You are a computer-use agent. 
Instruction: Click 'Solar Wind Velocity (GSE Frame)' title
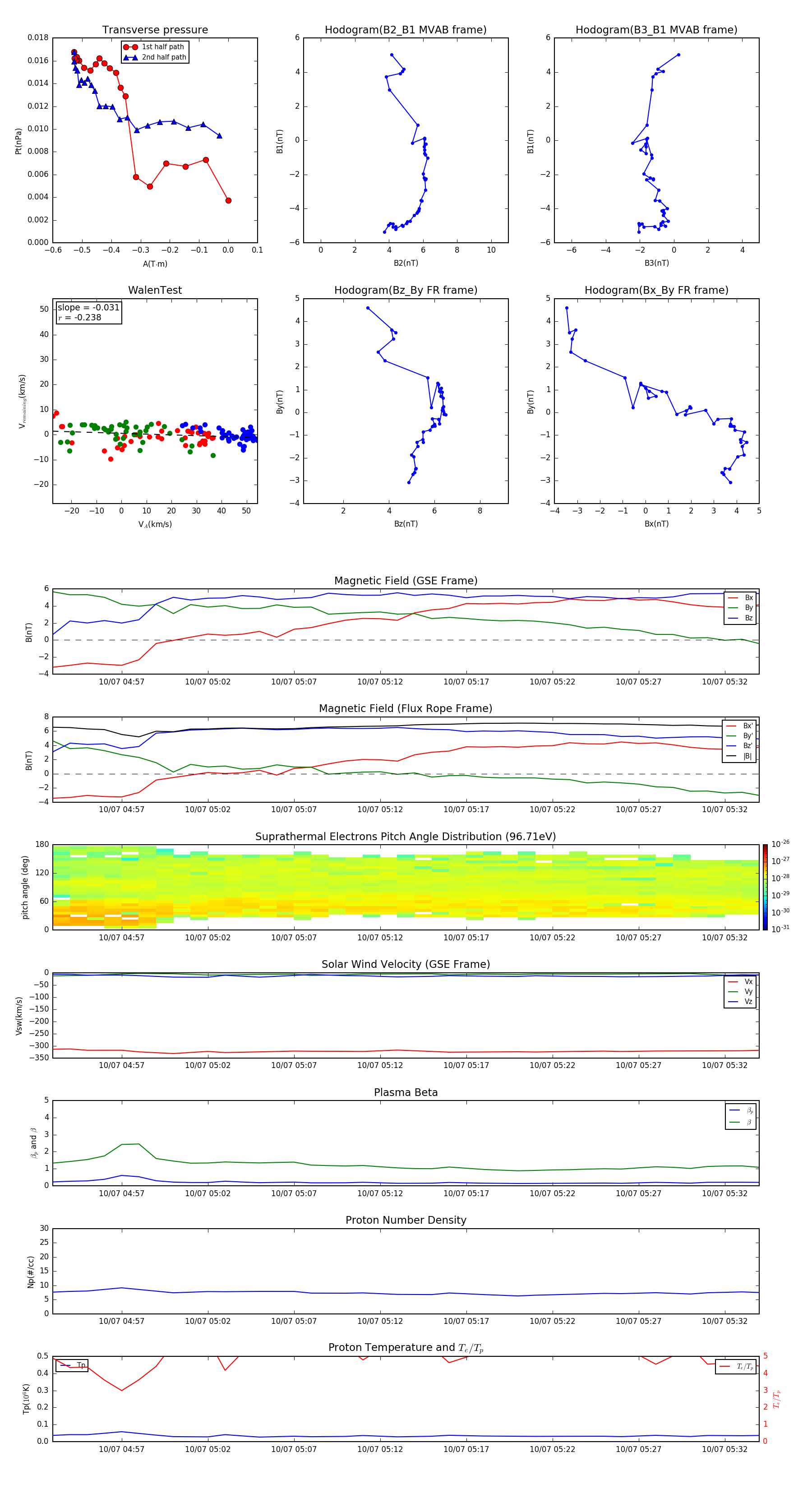point(406,964)
